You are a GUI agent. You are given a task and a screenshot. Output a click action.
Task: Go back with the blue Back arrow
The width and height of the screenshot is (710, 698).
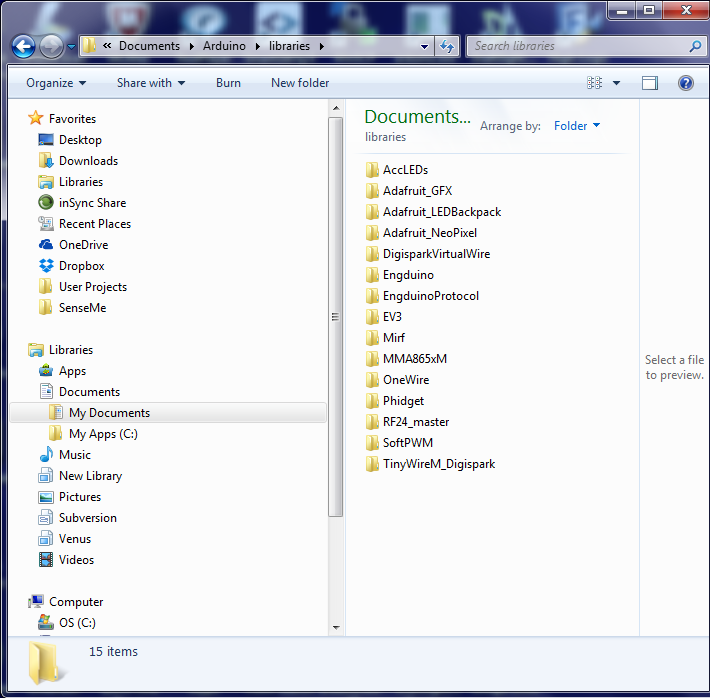click(23, 46)
